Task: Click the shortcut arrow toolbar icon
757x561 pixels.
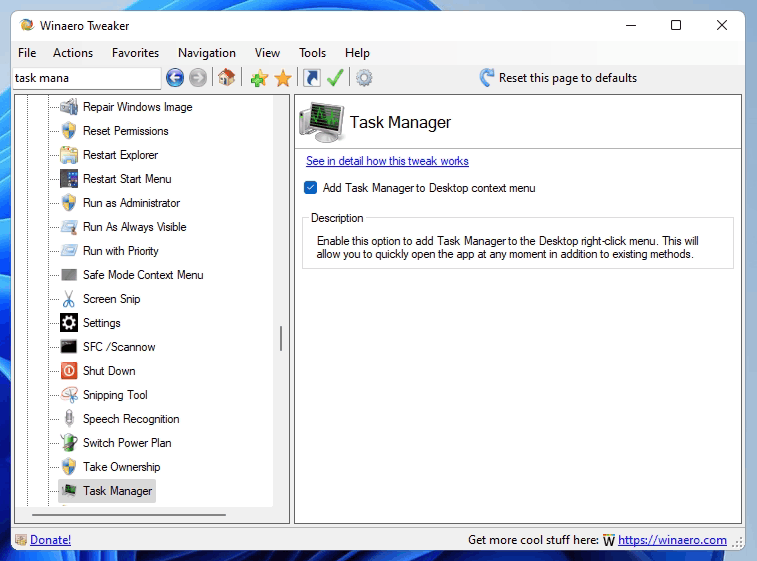Action: click(x=312, y=78)
